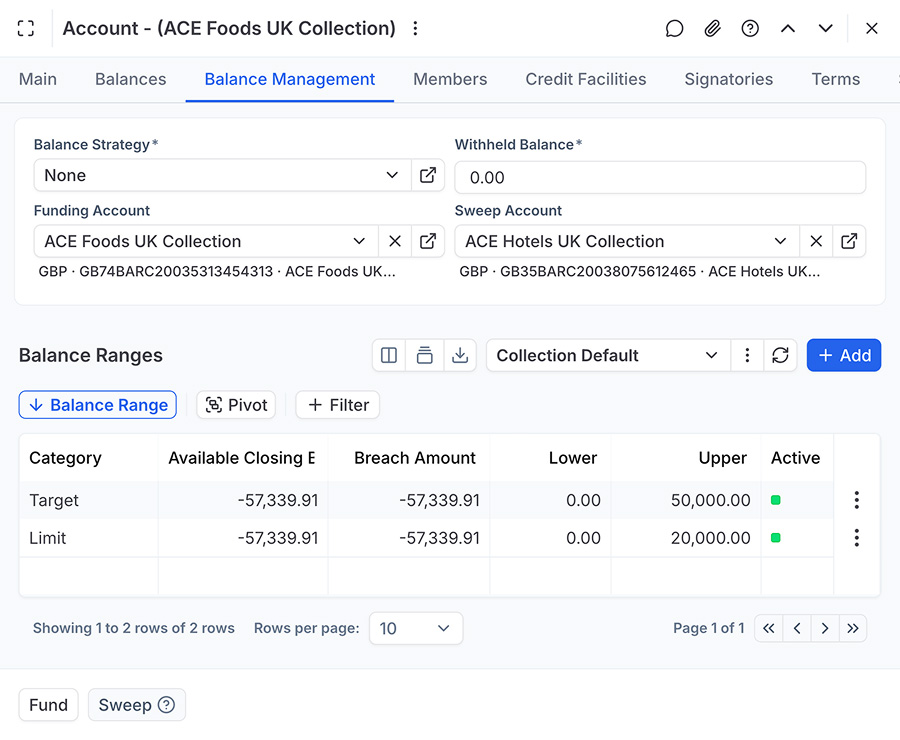This screenshot has height=740, width=900.
Task: Open row actions menu for Target
Action: 856,500
